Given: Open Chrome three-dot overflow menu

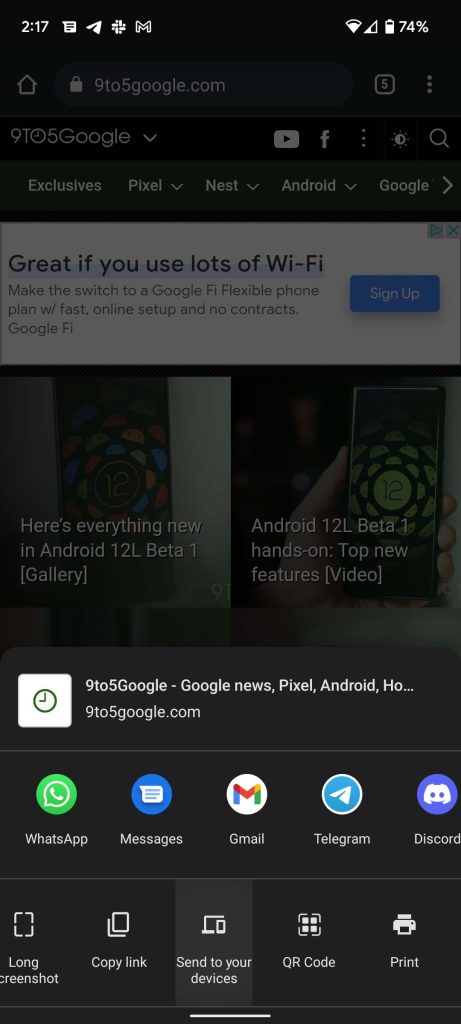Looking at the screenshot, I should coord(429,84).
